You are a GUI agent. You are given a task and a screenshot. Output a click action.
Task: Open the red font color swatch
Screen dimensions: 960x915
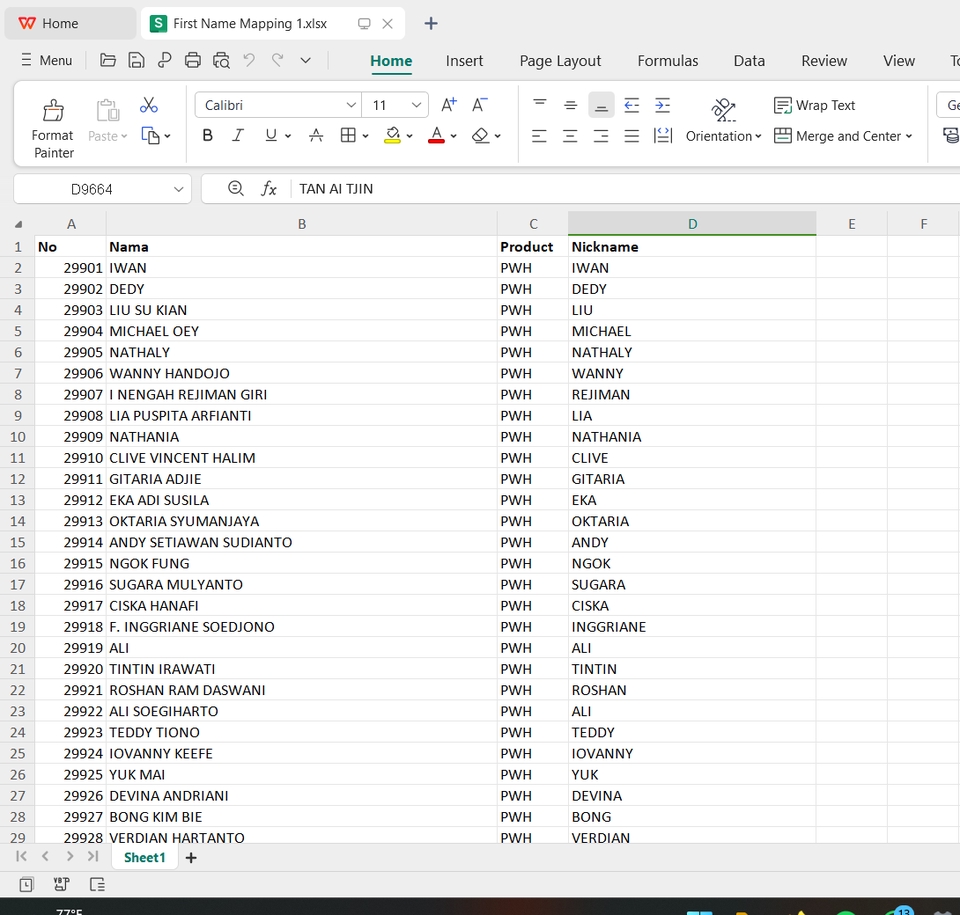click(437, 136)
